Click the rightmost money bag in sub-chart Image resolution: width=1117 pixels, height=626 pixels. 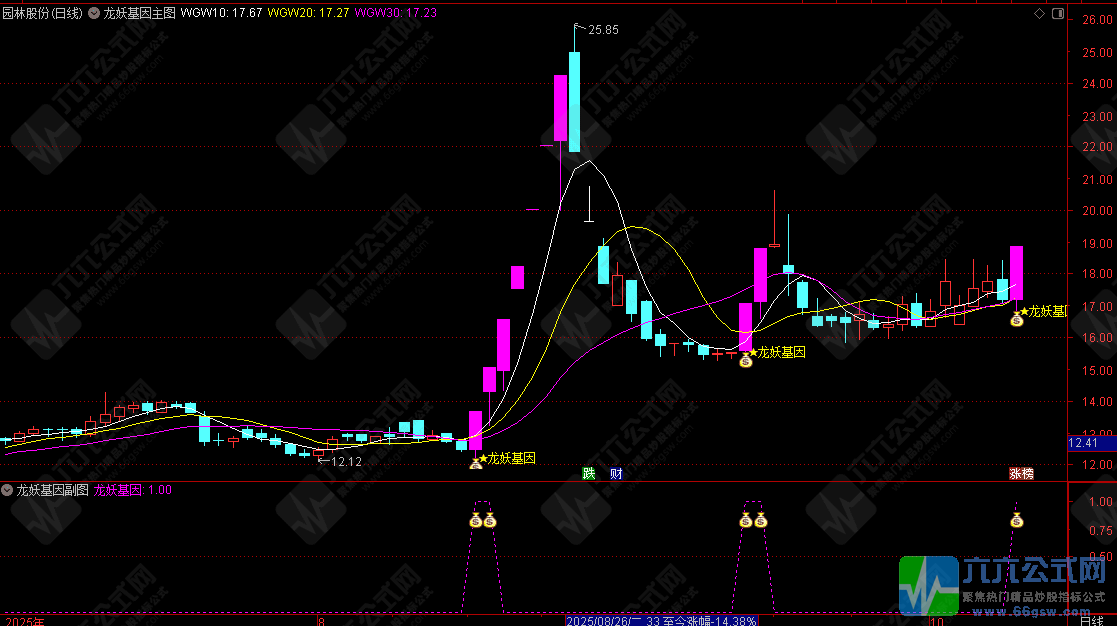(1017, 519)
